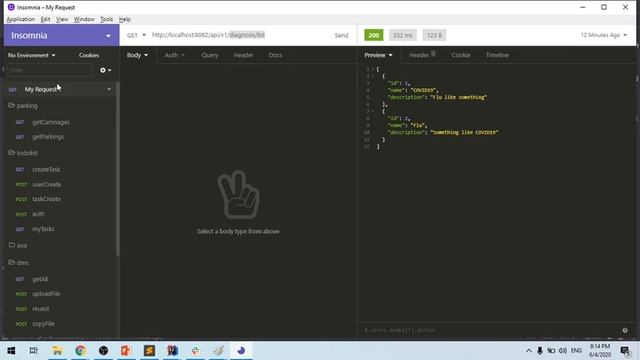640x360 pixels.
Task: Select the myTasks GET request
Action: tap(43, 229)
